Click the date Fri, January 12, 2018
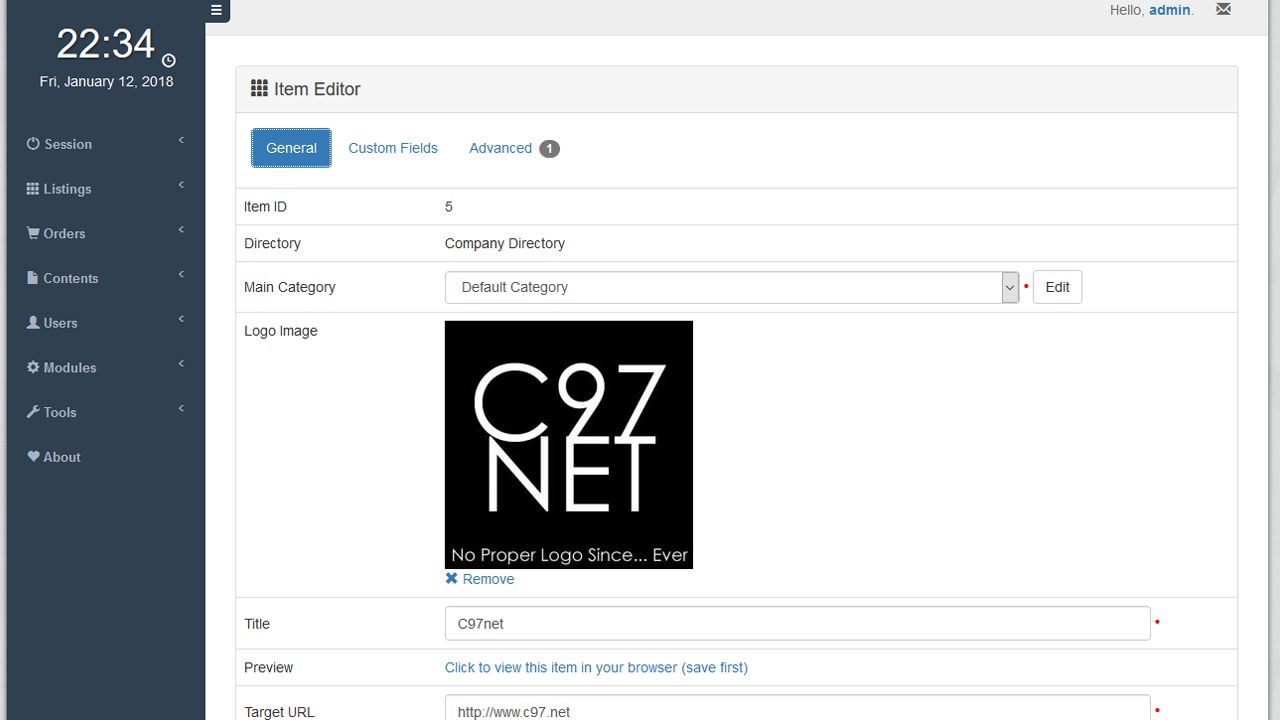The height and width of the screenshot is (720, 1280). point(106,82)
